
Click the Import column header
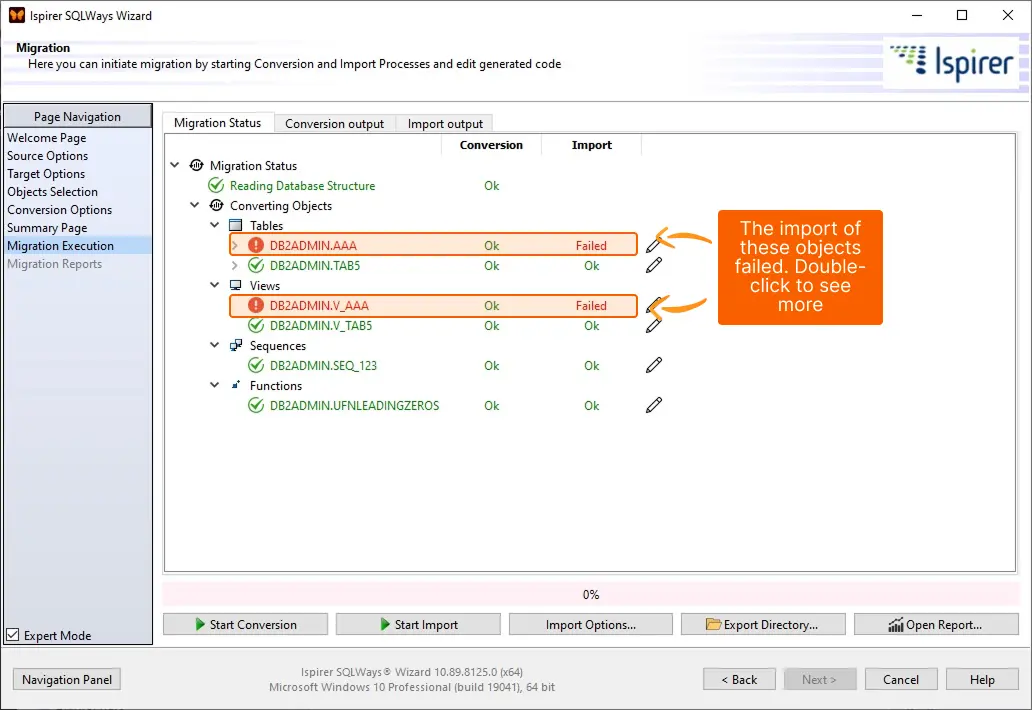click(x=591, y=145)
